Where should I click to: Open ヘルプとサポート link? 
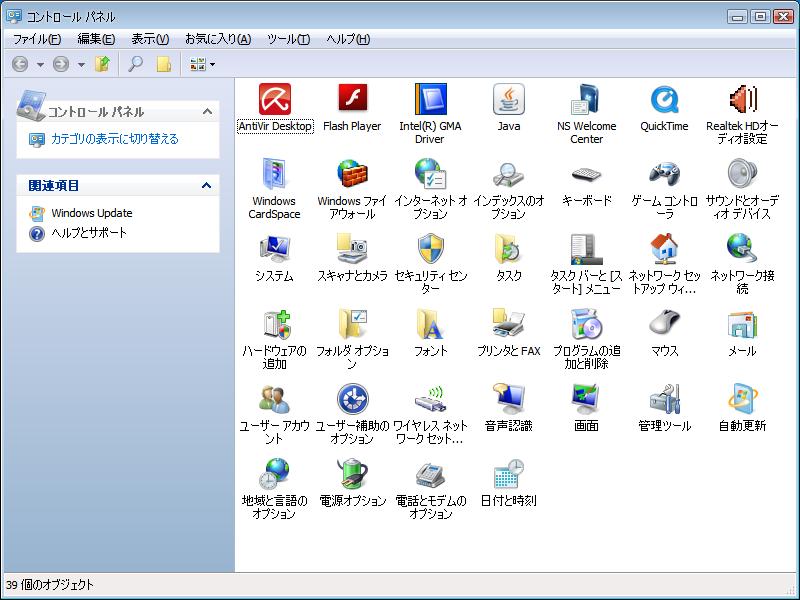point(89,233)
